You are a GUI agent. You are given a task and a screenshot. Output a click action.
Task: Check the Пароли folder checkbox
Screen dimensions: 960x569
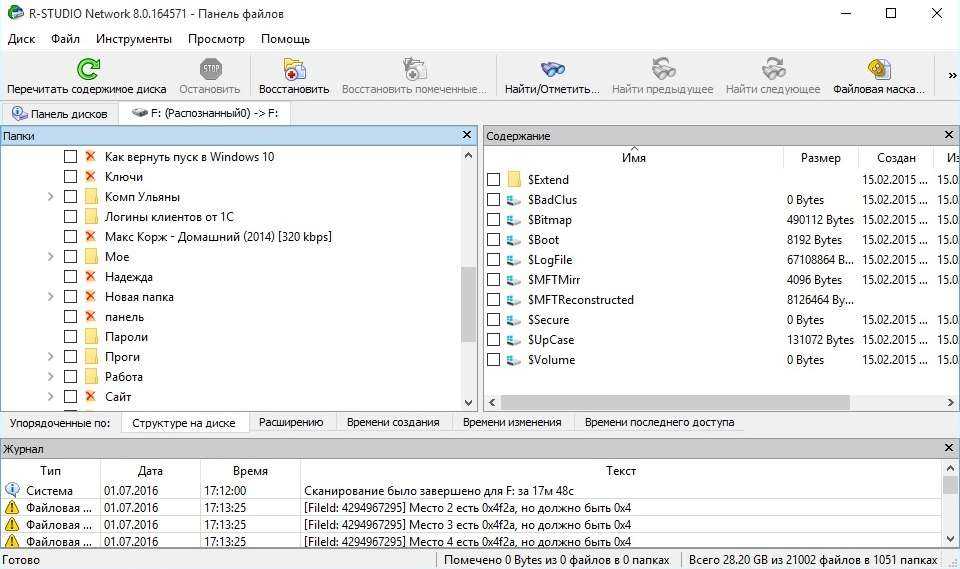pos(71,337)
